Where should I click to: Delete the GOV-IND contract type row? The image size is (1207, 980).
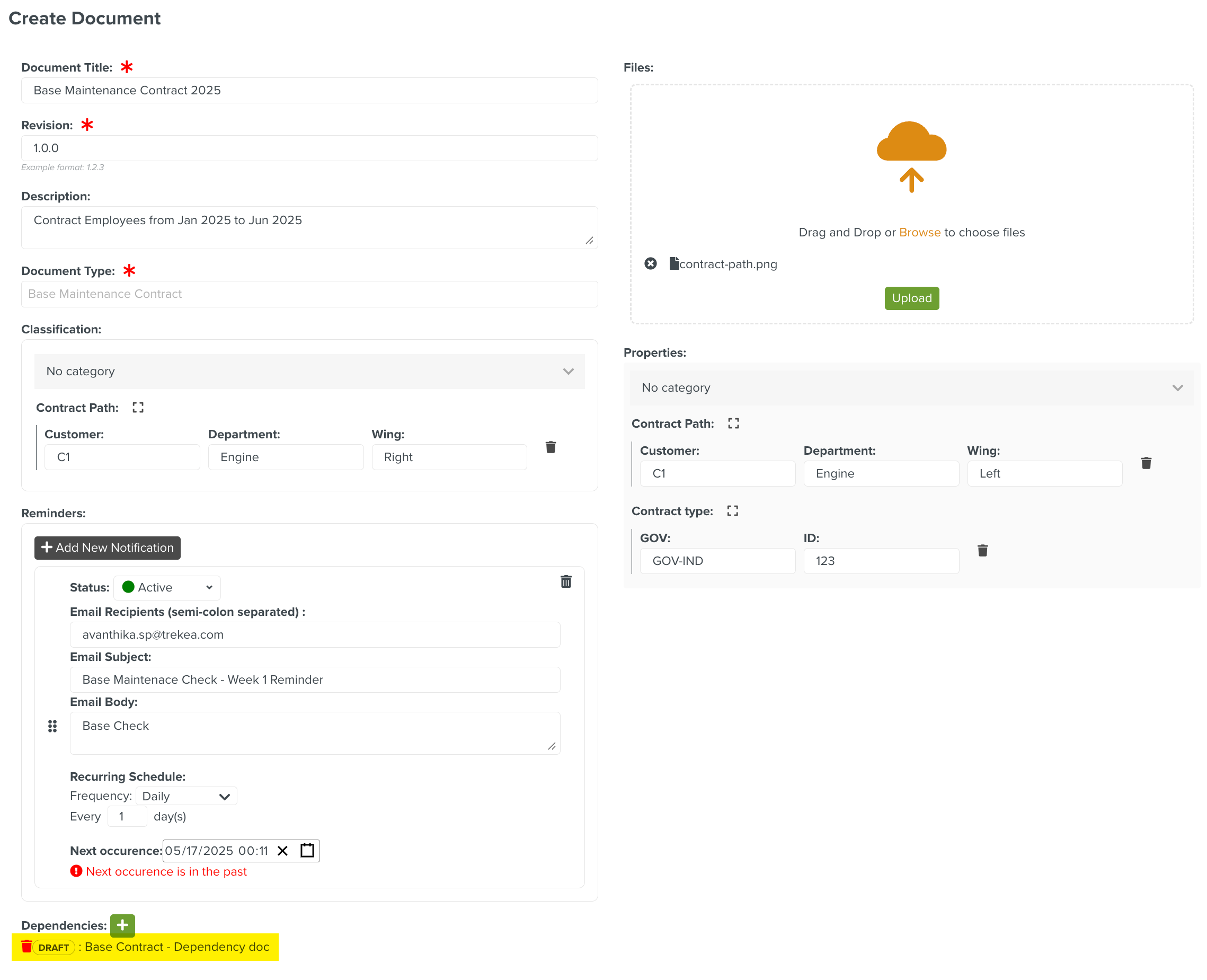982,550
